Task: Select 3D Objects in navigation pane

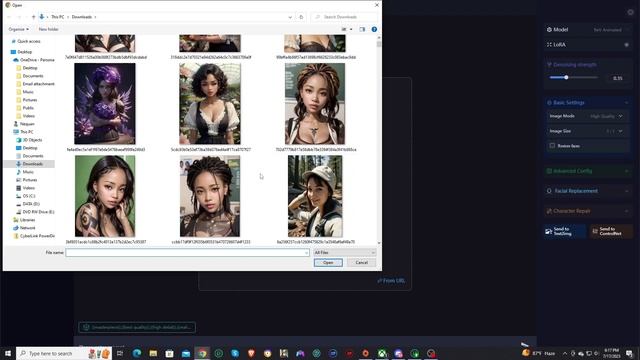Action: [x=29, y=140]
